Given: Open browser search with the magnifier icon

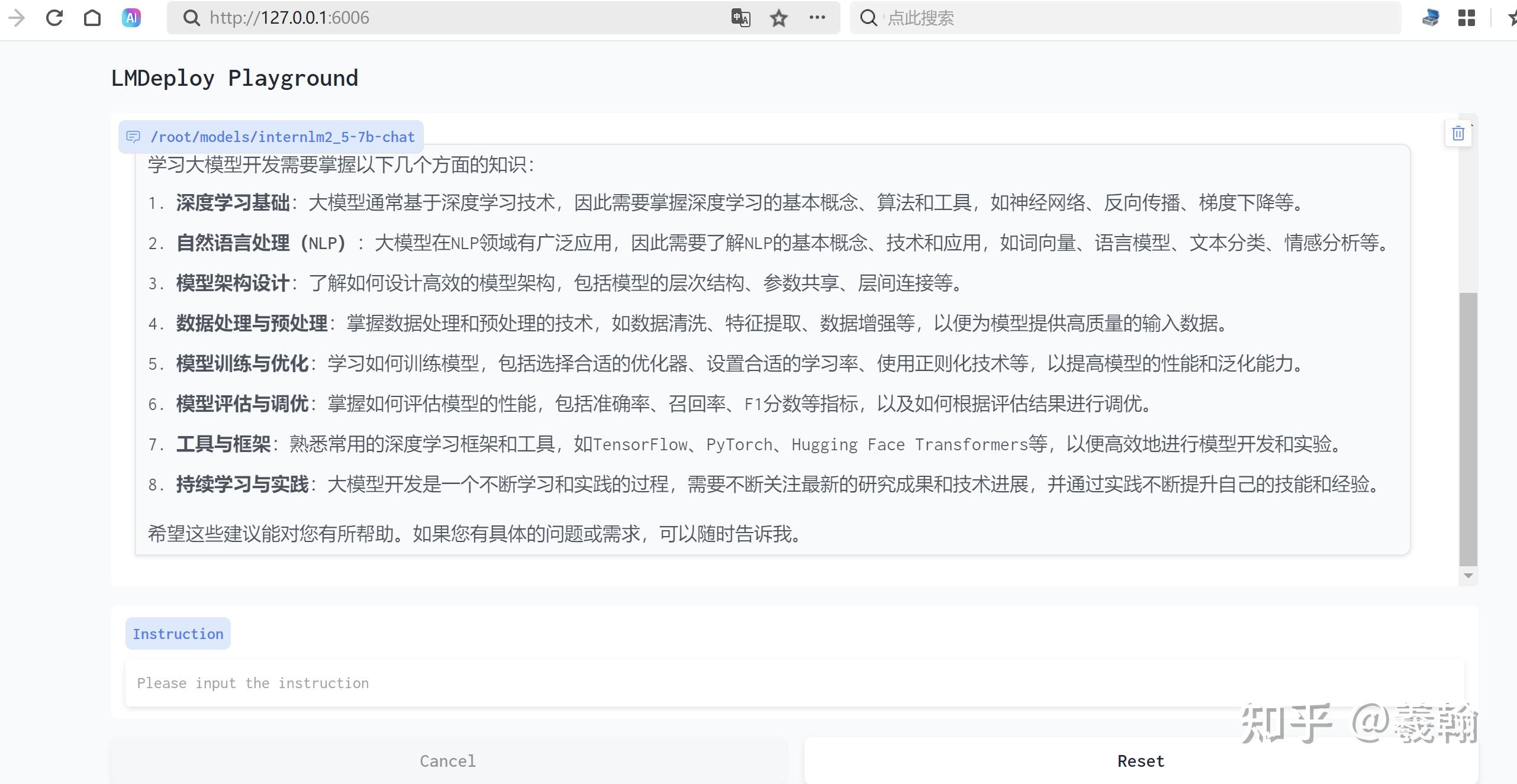Looking at the screenshot, I should [868, 18].
